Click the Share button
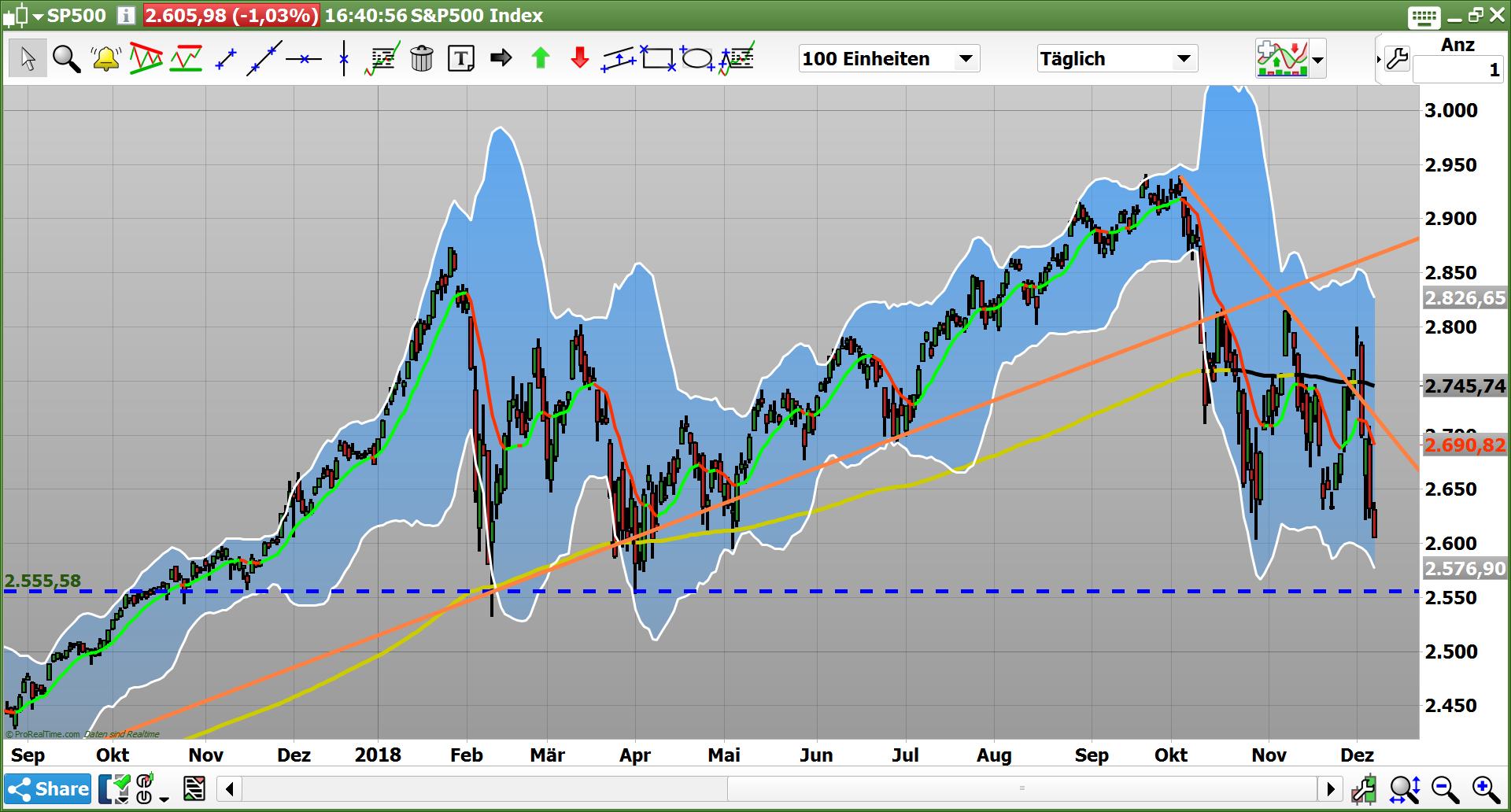The image size is (1511, 812). click(x=48, y=788)
